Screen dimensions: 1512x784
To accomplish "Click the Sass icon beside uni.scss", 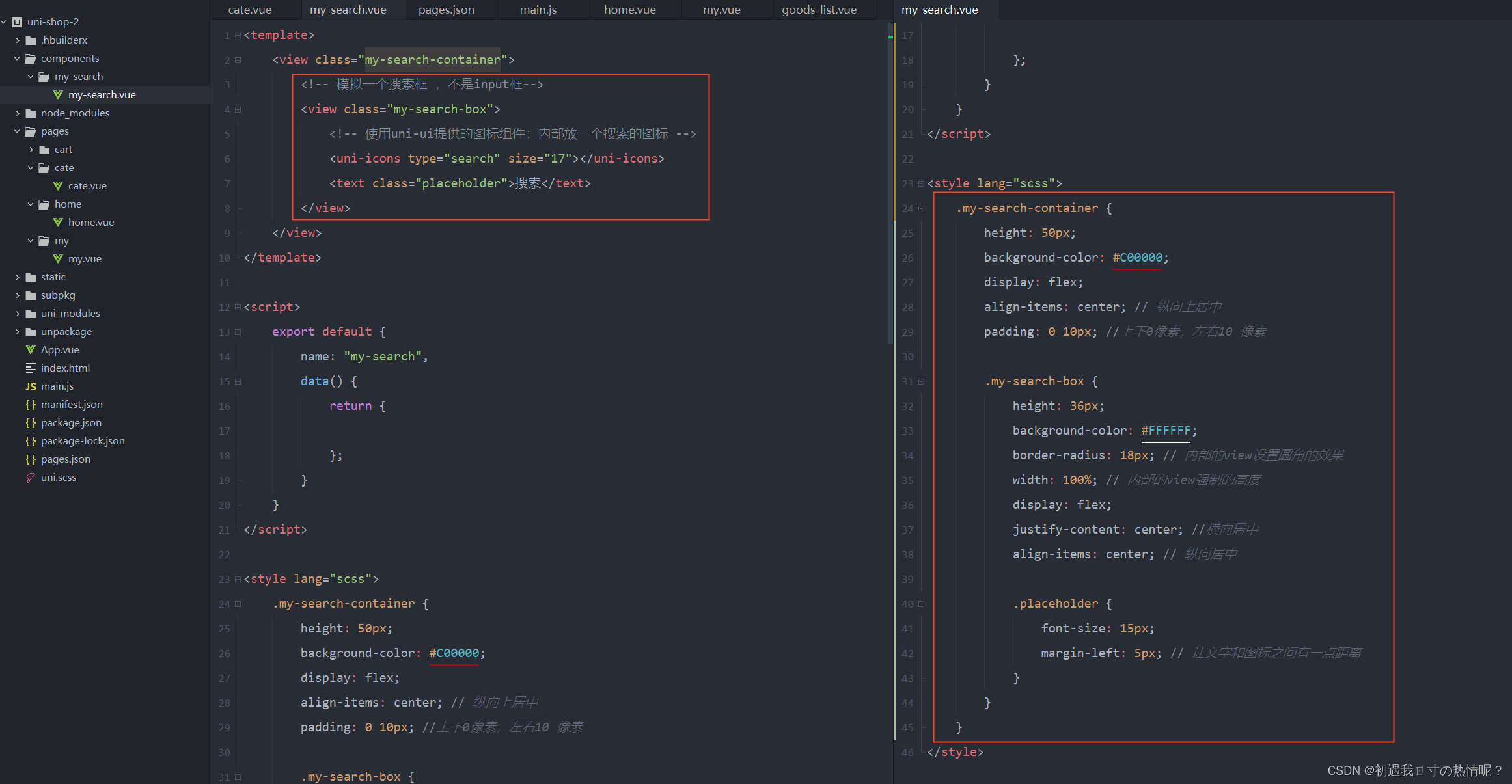I will [31, 477].
